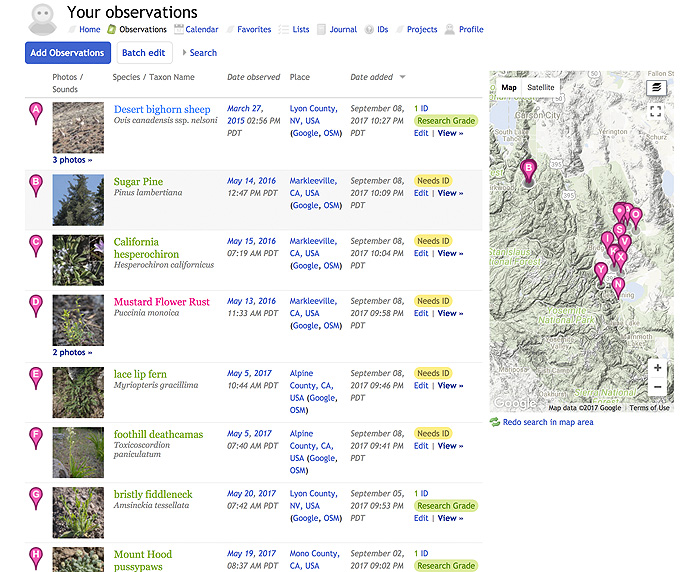Click the Batch edit button

pyautogui.click(x=144, y=53)
